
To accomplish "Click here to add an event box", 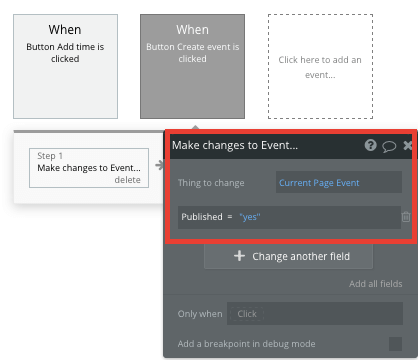I will click(x=320, y=66).
